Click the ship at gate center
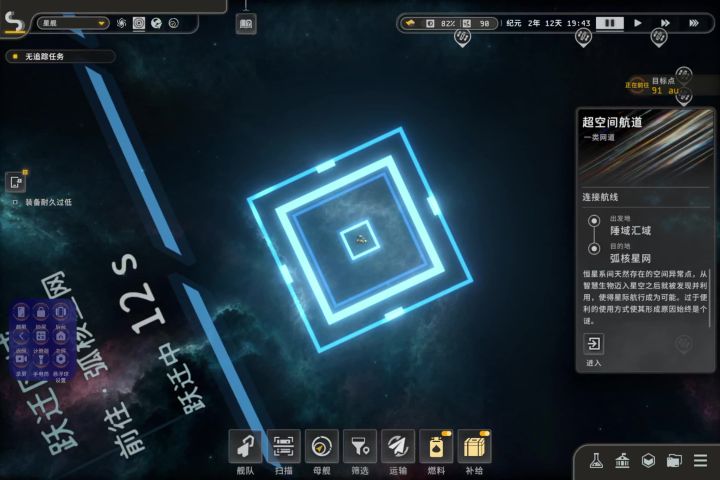The height and width of the screenshot is (480, 720). pyautogui.click(x=360, y=239)
